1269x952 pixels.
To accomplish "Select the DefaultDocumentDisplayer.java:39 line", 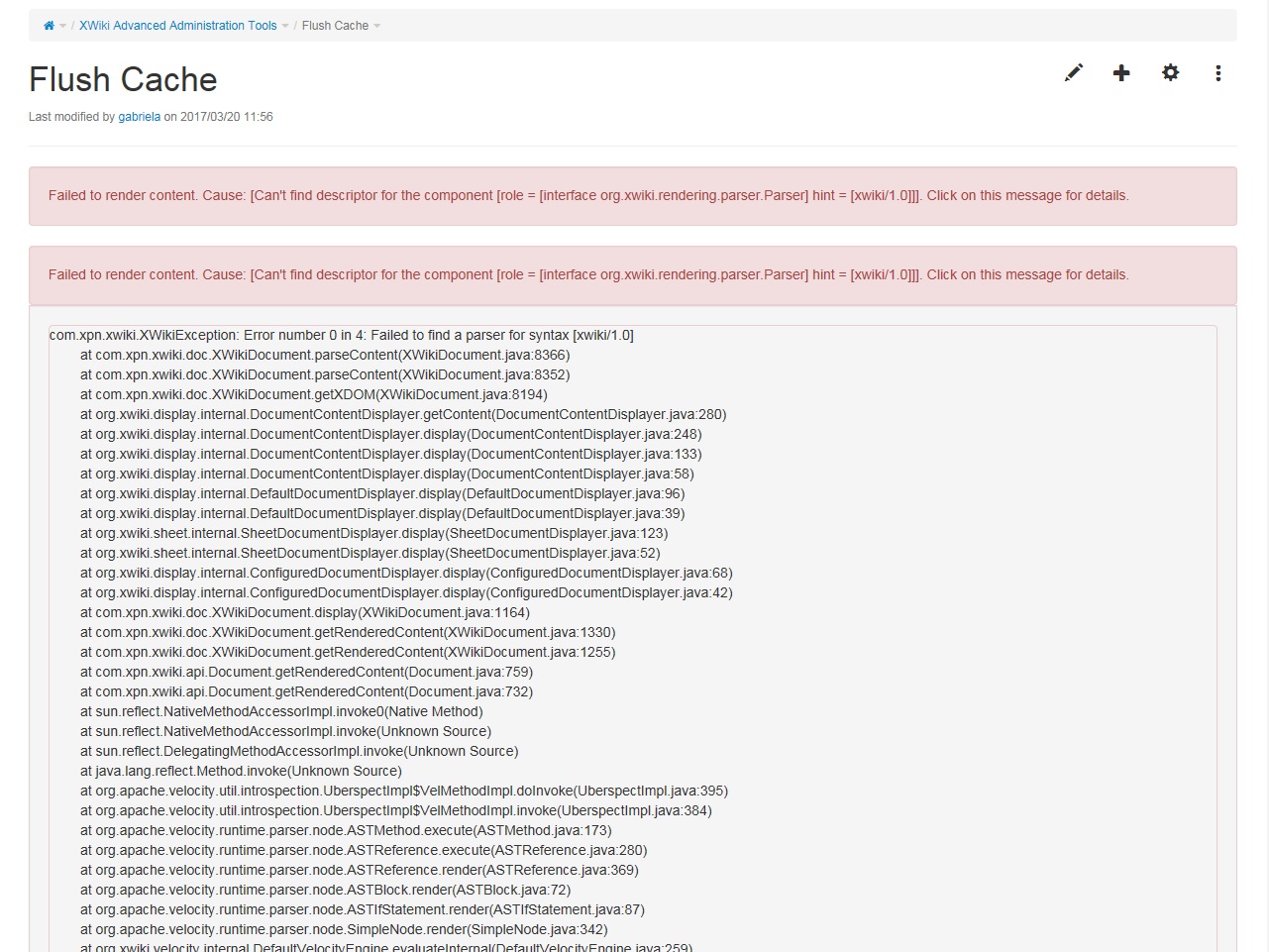I will pyautogui.click(x=382, y=513).
